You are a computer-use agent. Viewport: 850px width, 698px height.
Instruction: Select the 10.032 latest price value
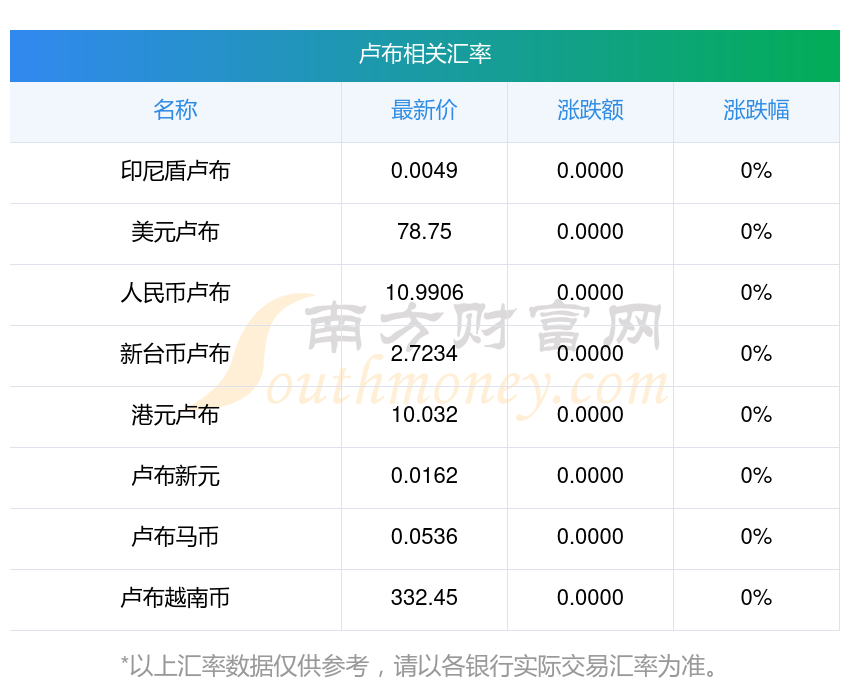click(424, 415)
